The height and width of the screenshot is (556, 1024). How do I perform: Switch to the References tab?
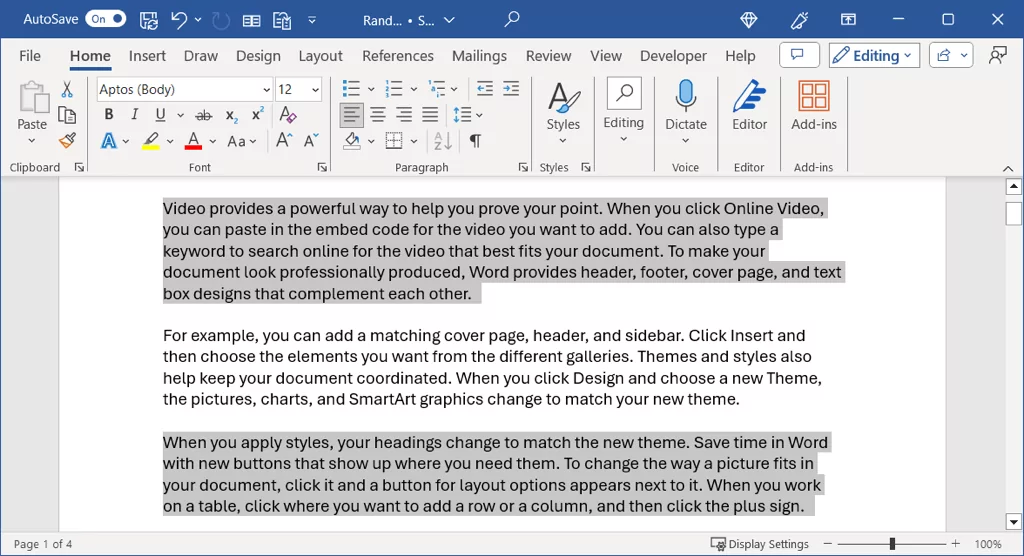click(398, 56)
